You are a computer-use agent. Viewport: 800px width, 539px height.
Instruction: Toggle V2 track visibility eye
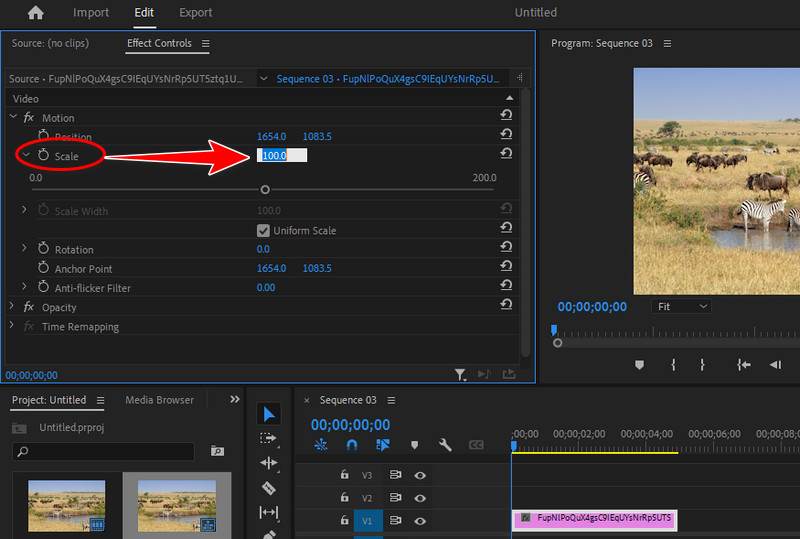[x=420, y=498]
